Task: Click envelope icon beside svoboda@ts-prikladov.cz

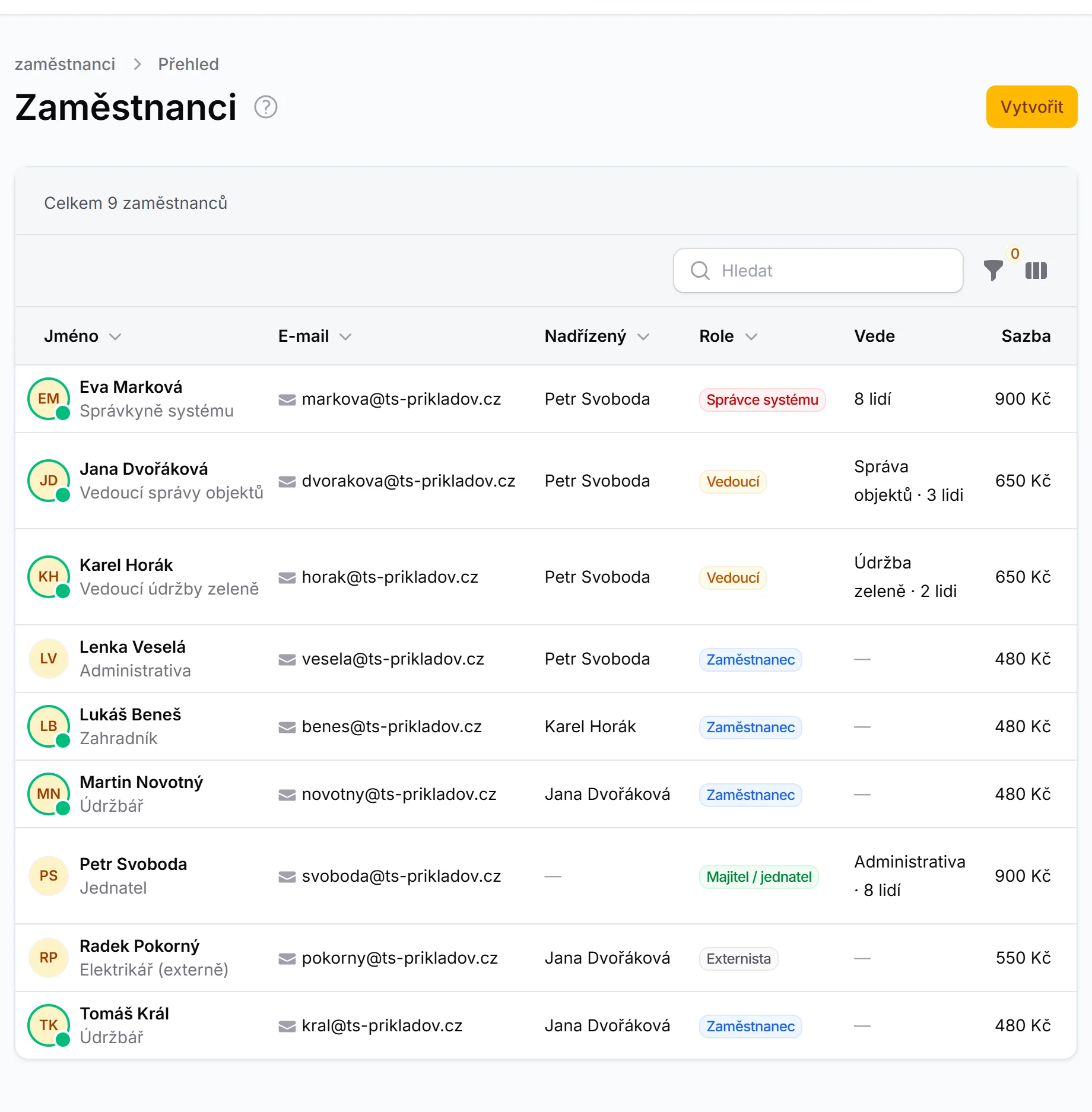Action: click(287, 877)
